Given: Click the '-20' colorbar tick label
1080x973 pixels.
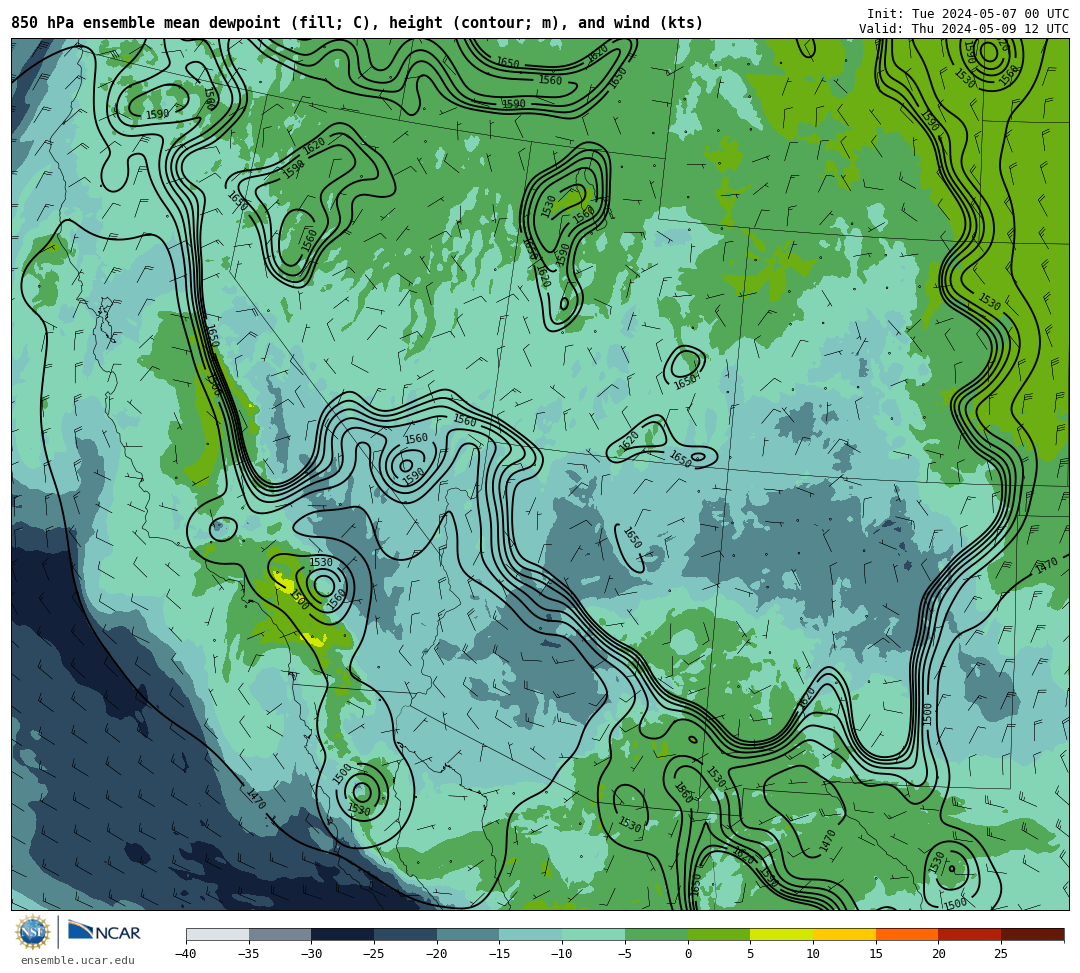Looking at the screenshot, I should 436,954.
